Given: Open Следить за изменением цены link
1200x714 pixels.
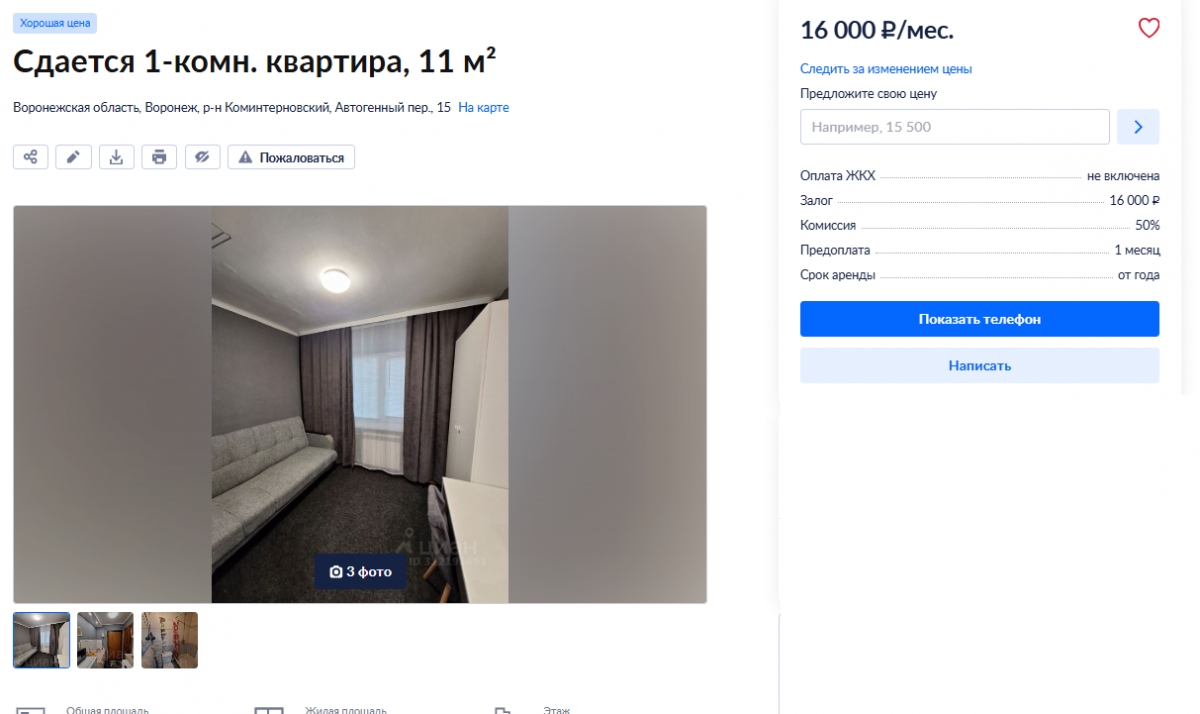Looking at the screenshot, I should (x=886, y=69).
